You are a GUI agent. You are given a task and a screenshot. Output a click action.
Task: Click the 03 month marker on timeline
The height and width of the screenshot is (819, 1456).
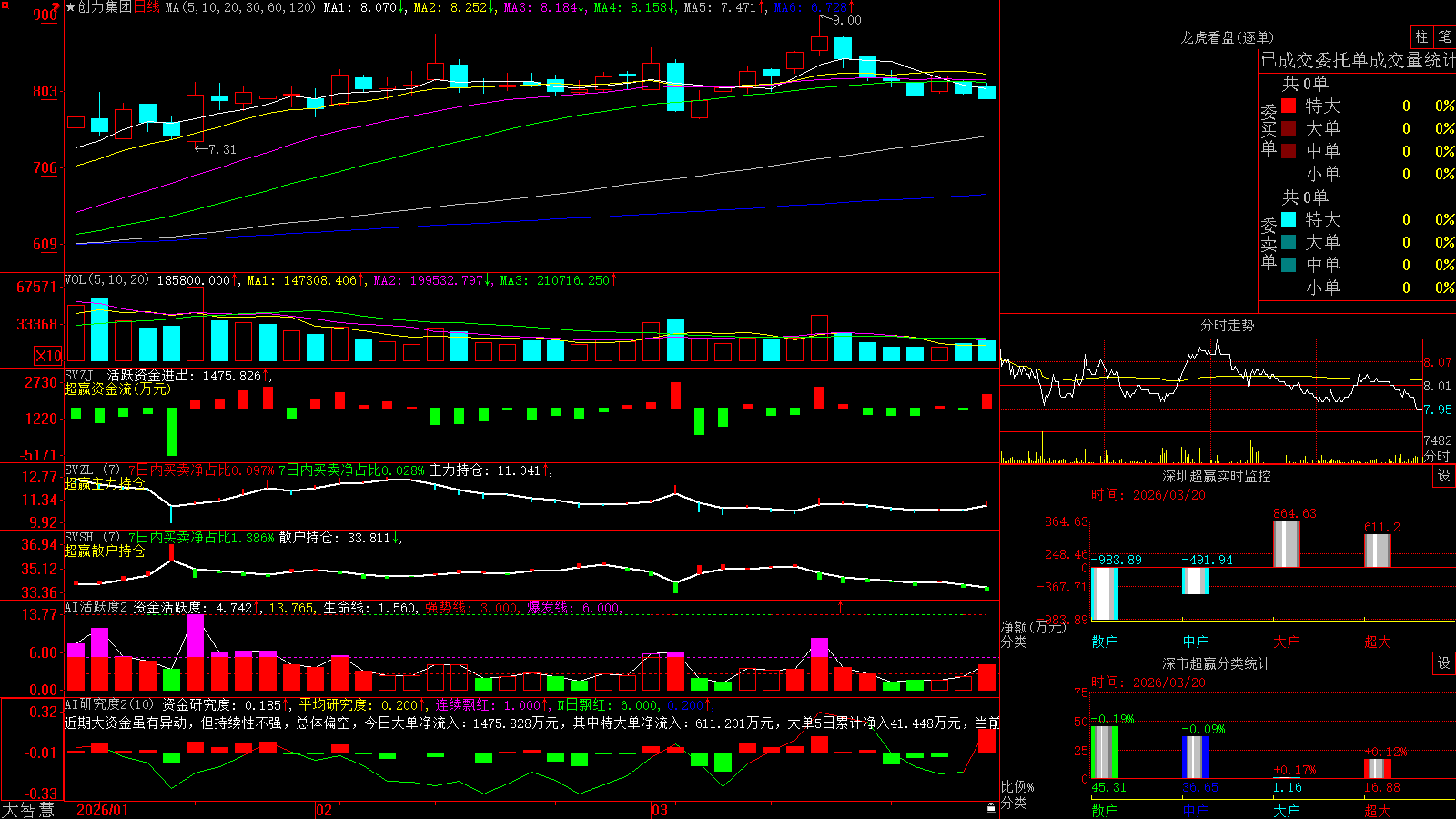click(x=660, y=810)
